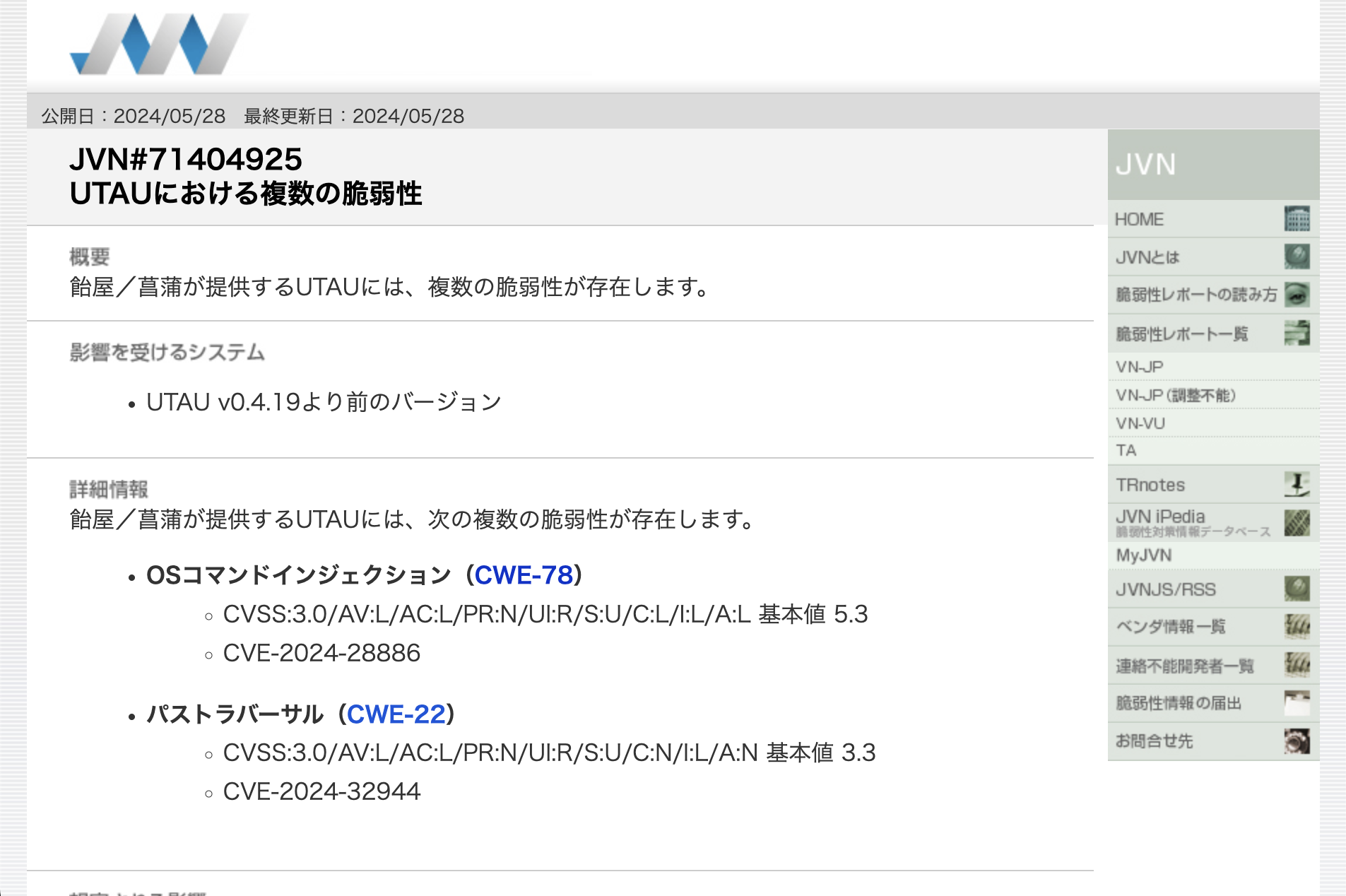
Task: Click the title UTAUにおける複数の脆弱性
Action: point(246,194)
